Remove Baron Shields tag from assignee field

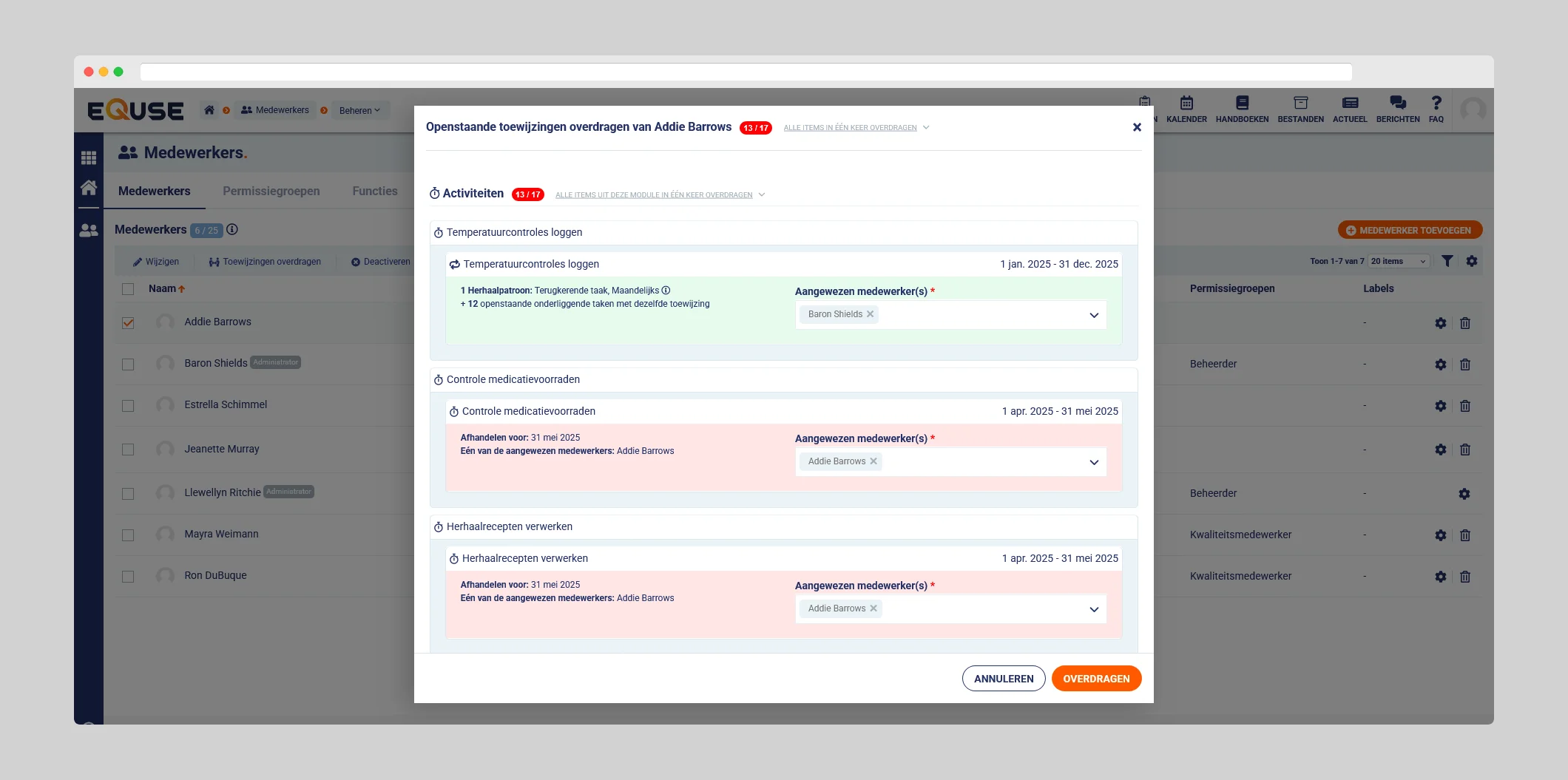click(871, 314)
